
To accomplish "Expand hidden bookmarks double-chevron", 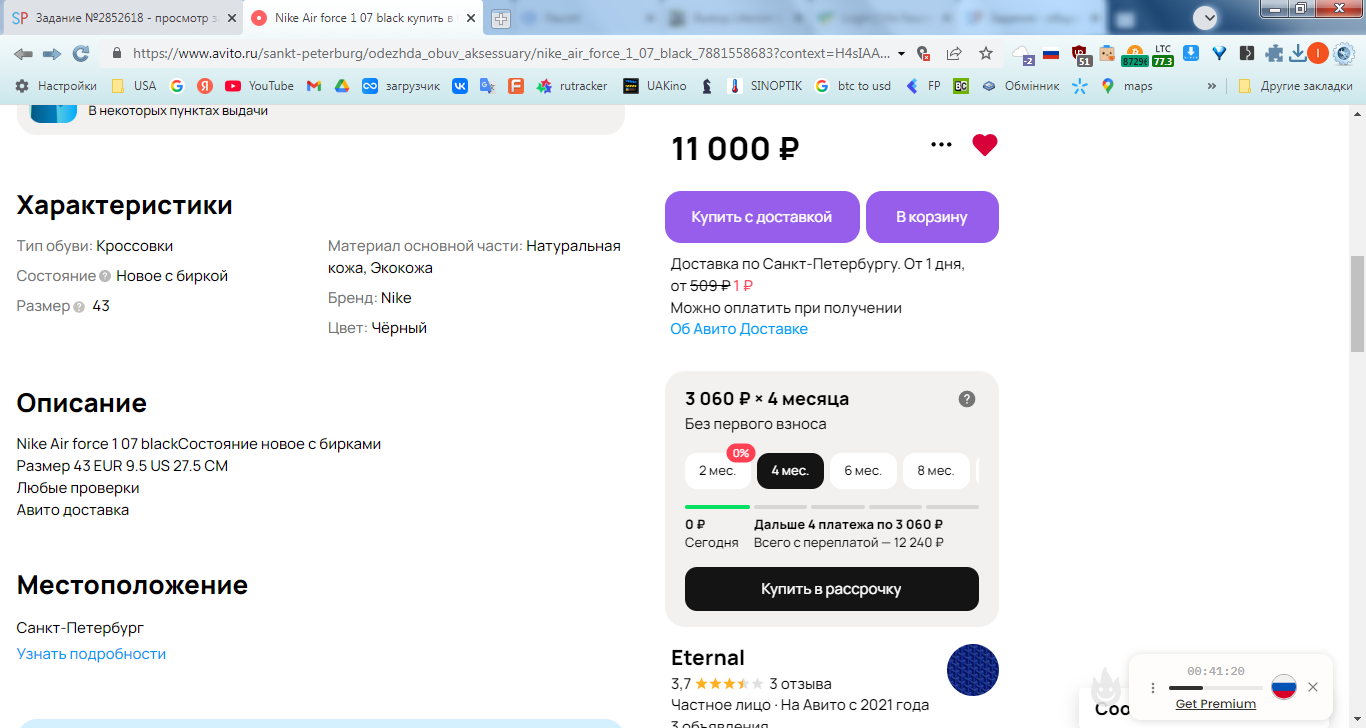I will [x=1212, y=86].
